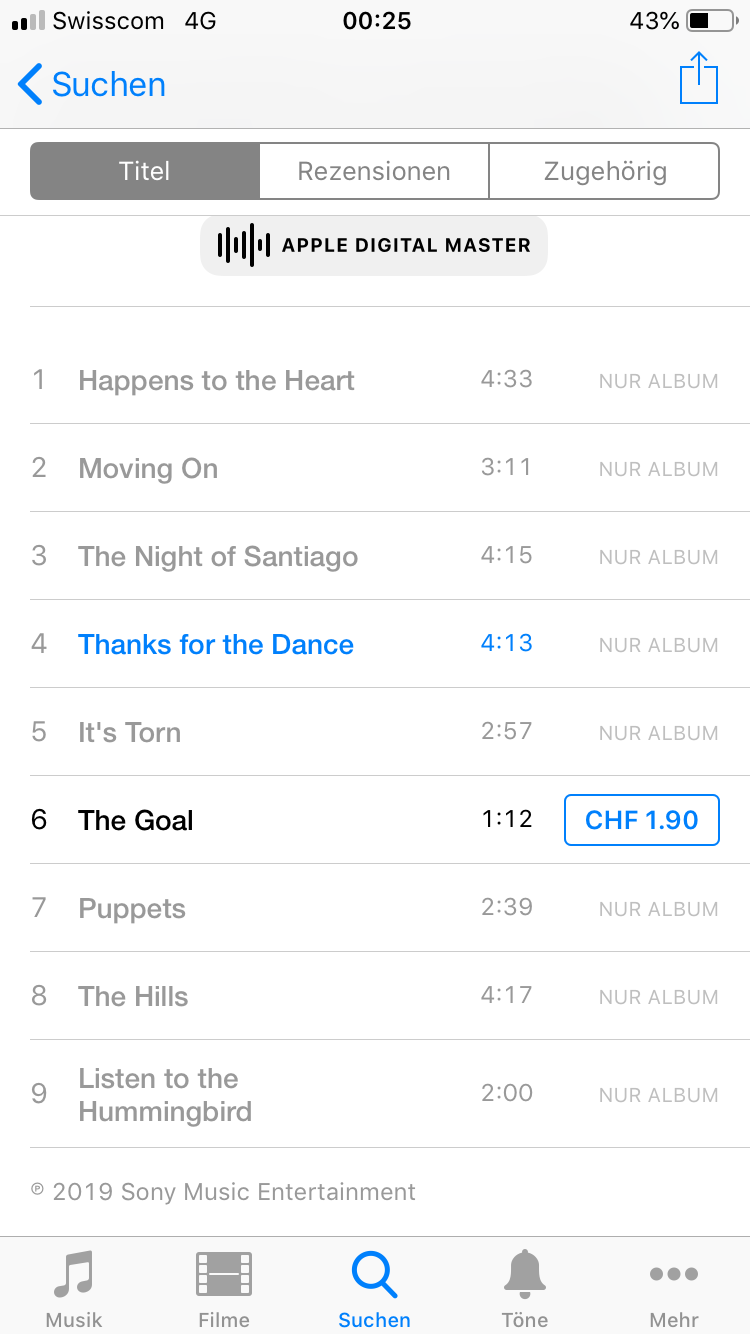Viewport: 750px width, 1334px height.
Task: Open the Mehr three dots icon
Action: (x=674, y=1274)
